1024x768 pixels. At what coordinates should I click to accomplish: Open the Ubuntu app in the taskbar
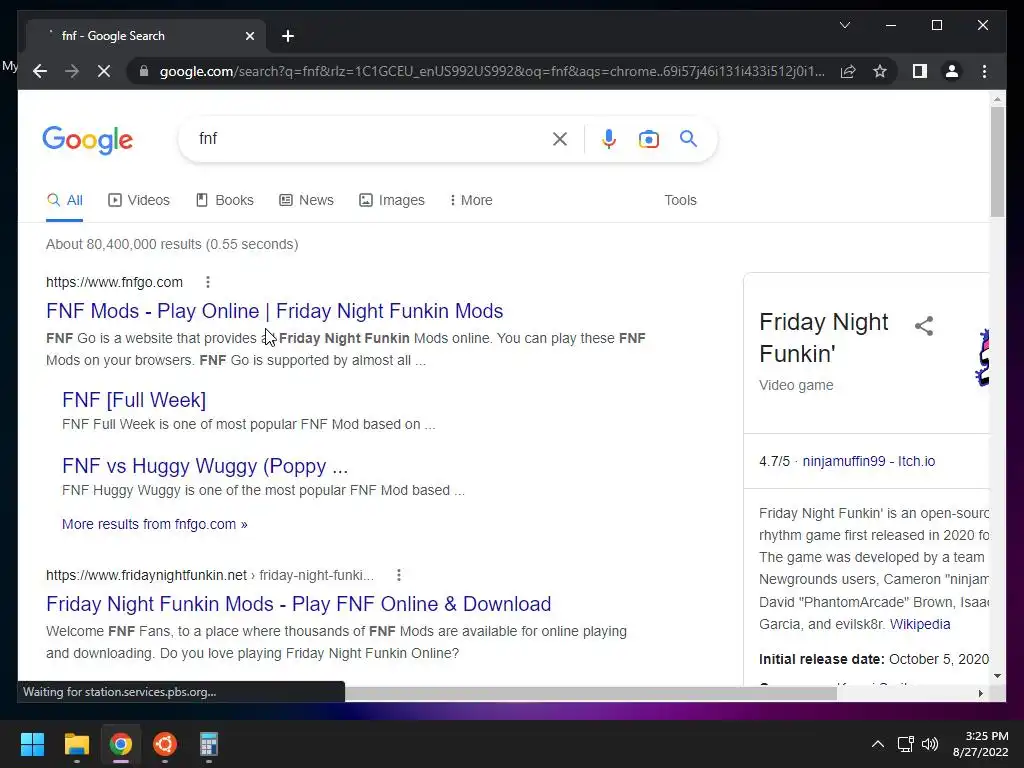[165, 744]
